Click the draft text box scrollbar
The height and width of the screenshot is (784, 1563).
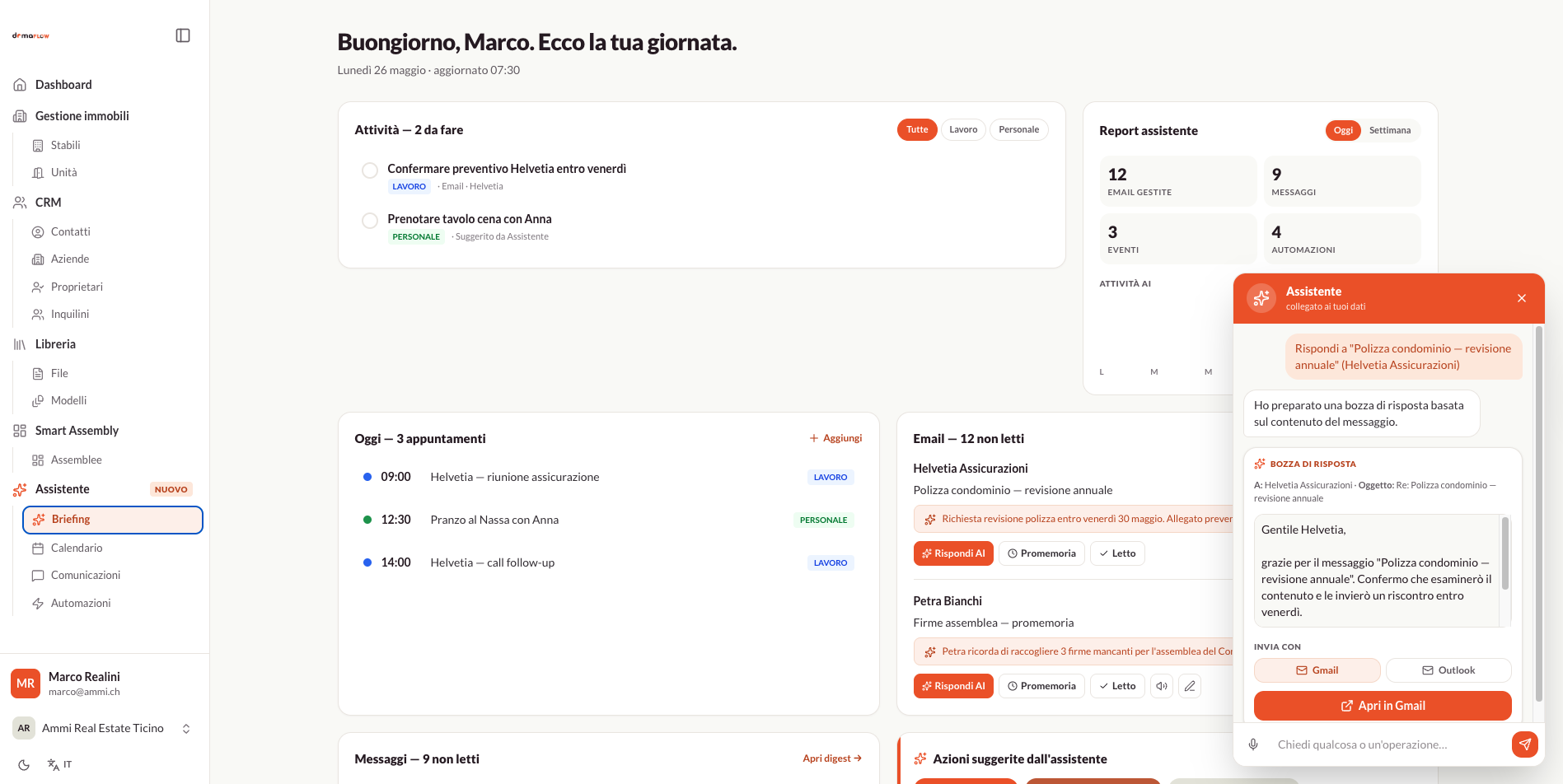point(1505,553)
